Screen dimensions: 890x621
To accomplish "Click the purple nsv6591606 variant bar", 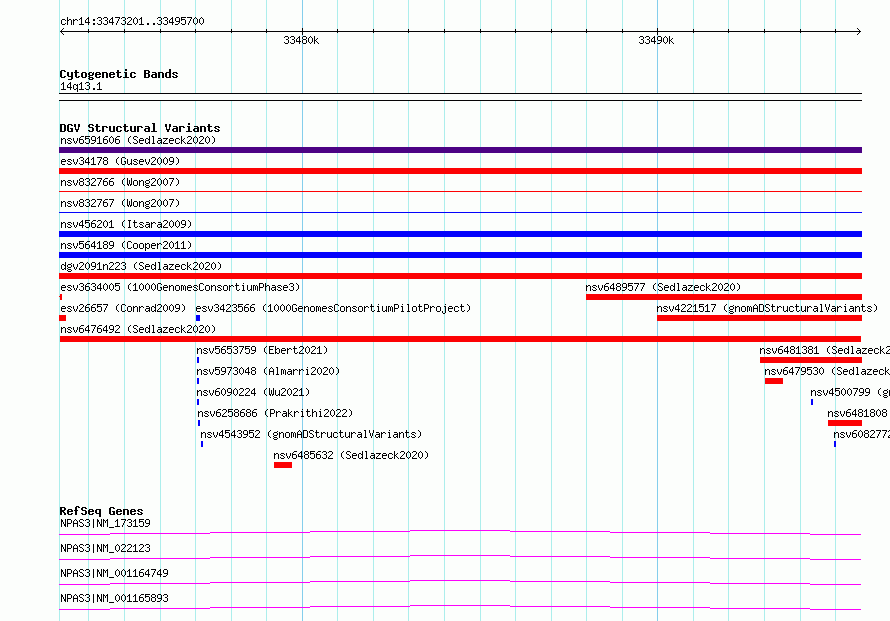I will pos(460,150).
